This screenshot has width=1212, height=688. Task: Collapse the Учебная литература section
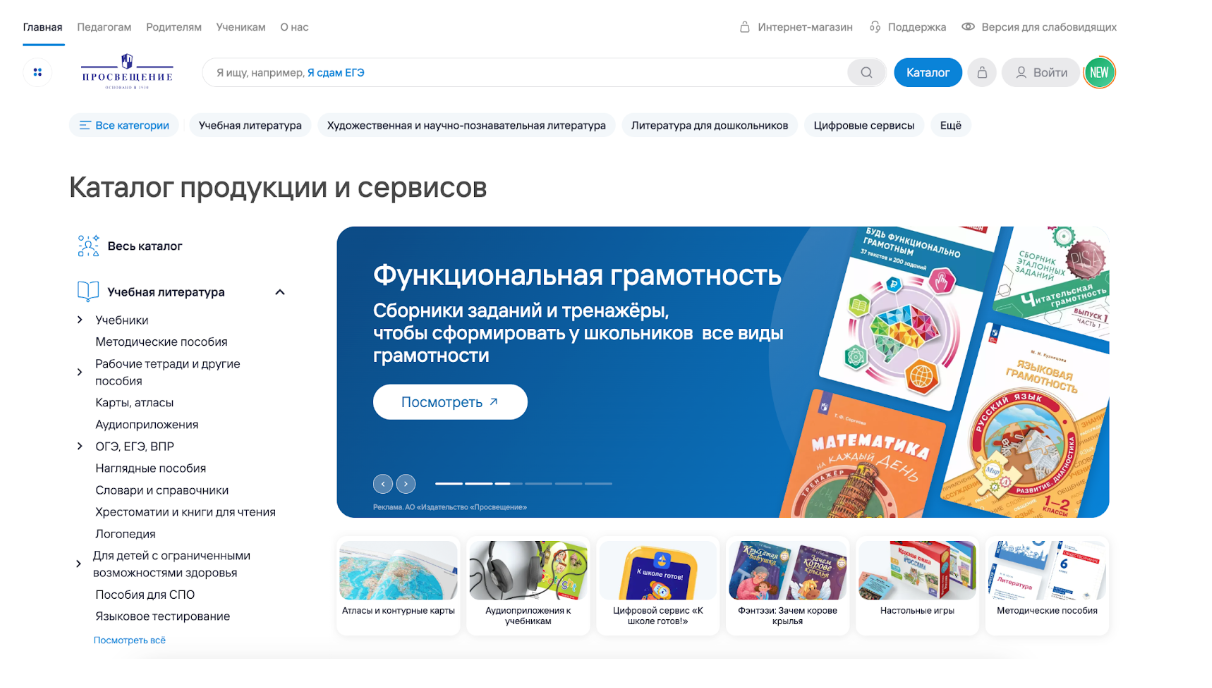[280, 292]
